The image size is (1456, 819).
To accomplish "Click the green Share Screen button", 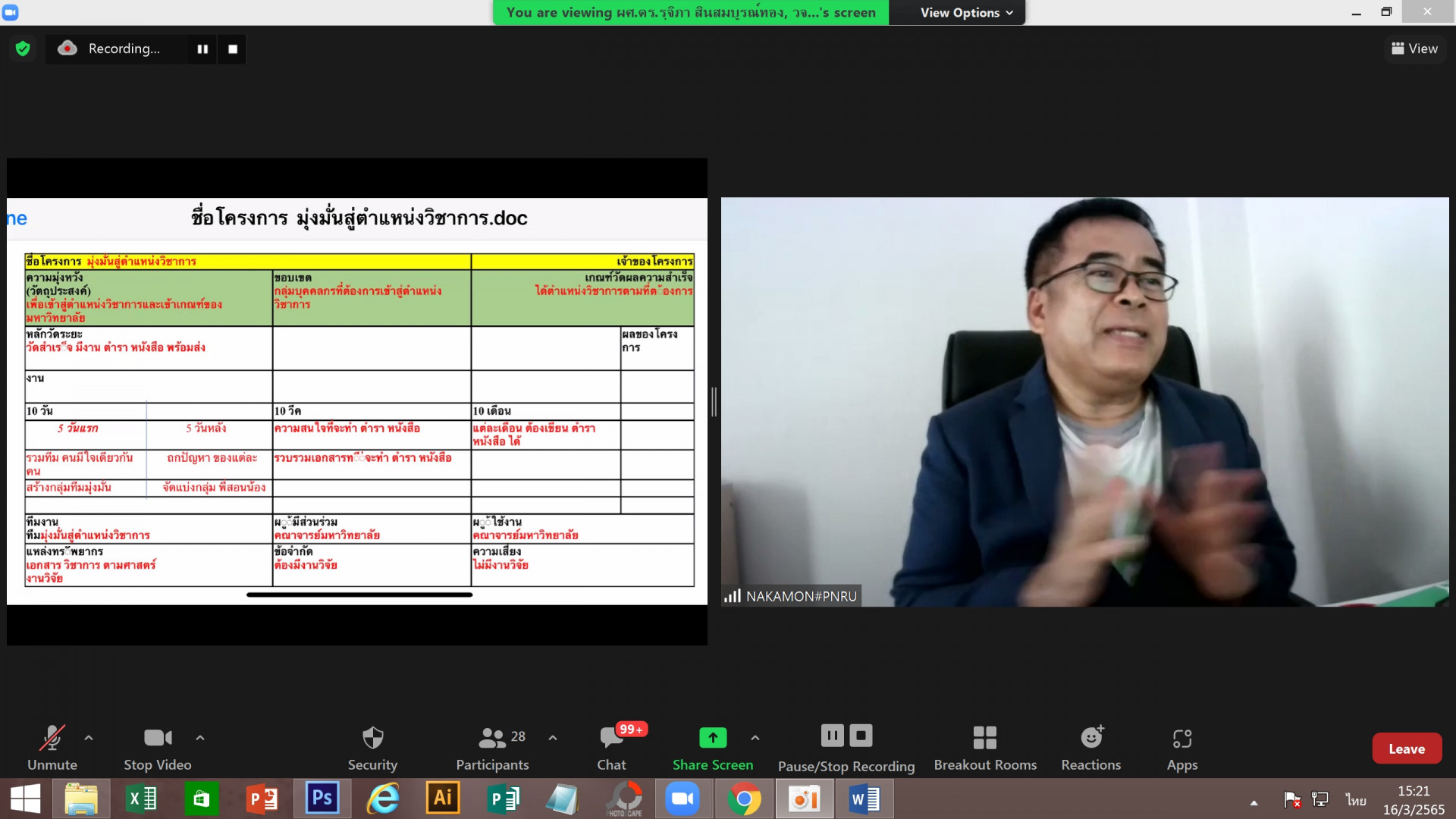I will tap(713, 748).
